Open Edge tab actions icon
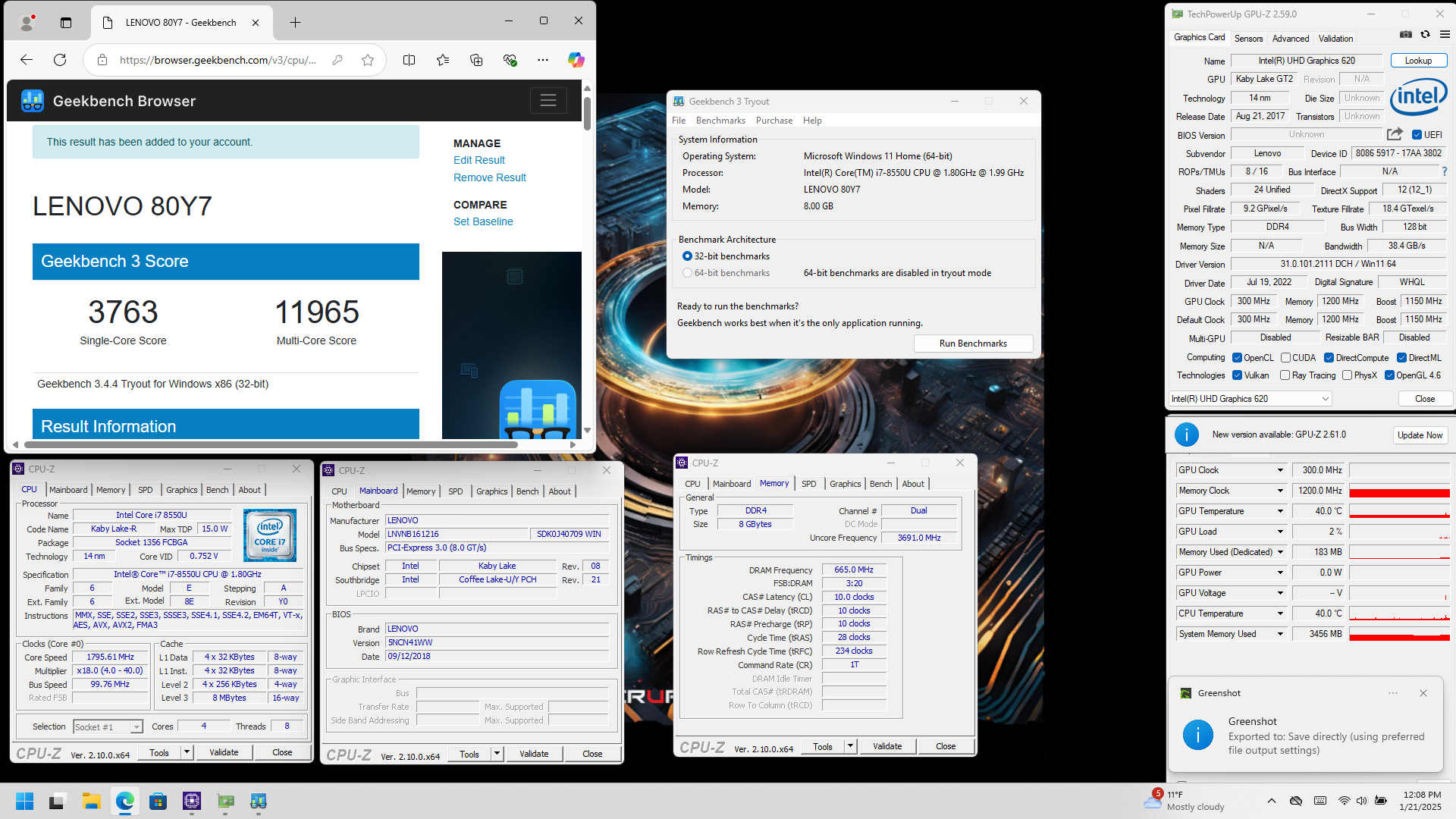 66,22
